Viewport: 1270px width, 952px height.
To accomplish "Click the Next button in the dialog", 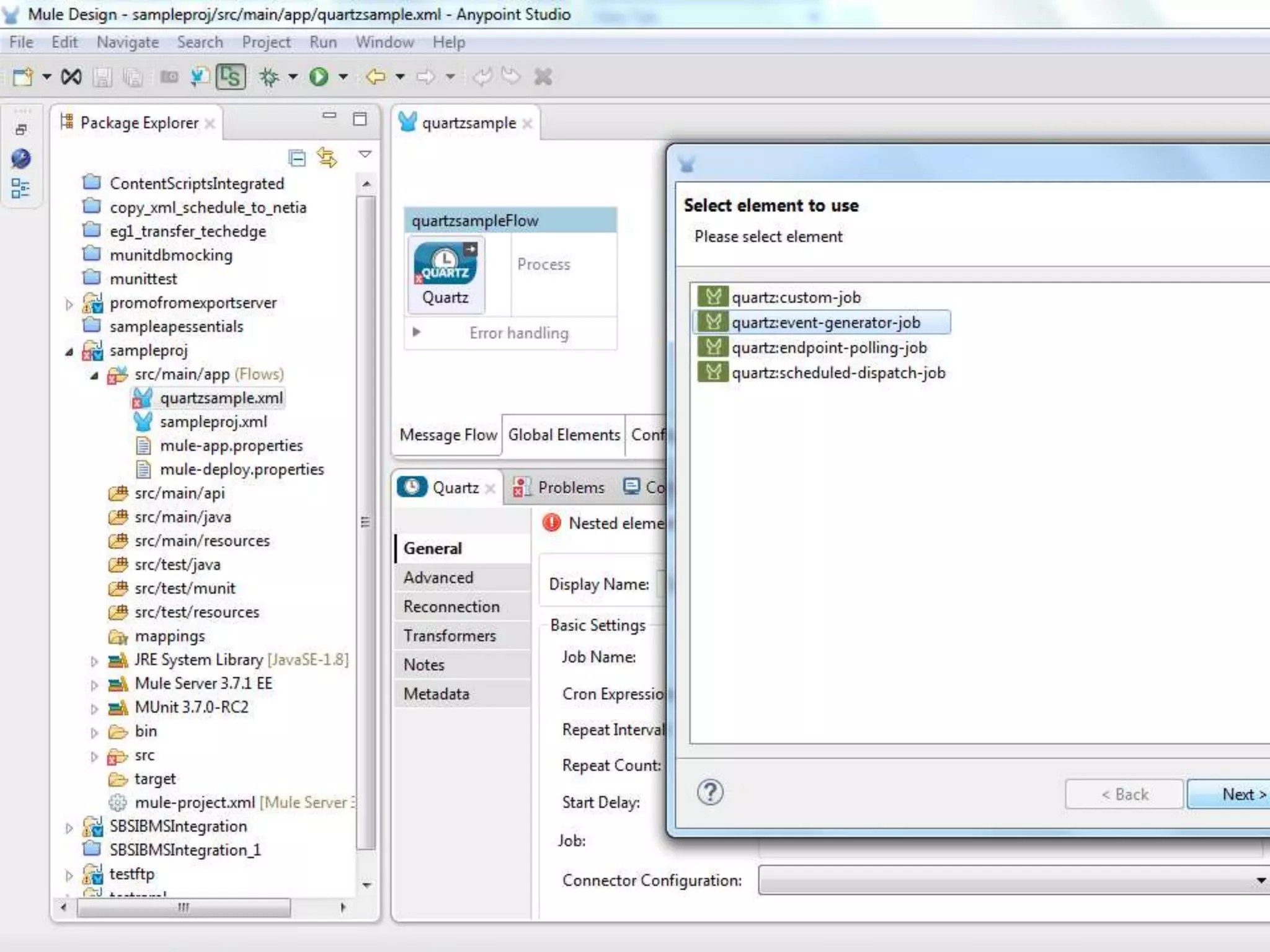I will 1228,794.
